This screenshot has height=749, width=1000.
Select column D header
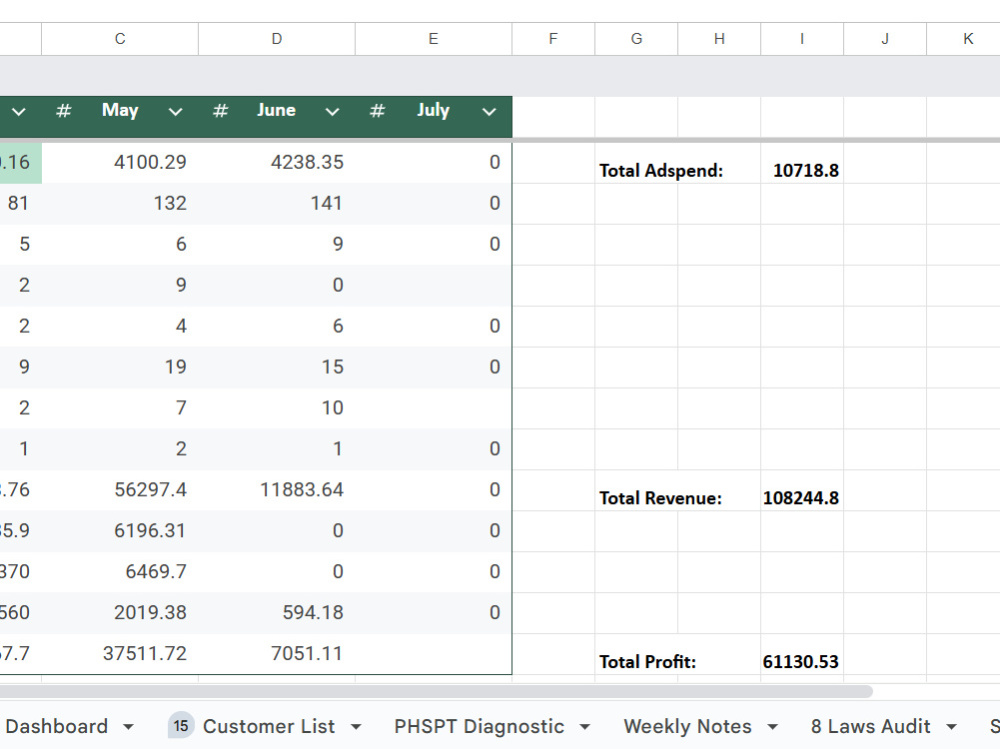277,39
